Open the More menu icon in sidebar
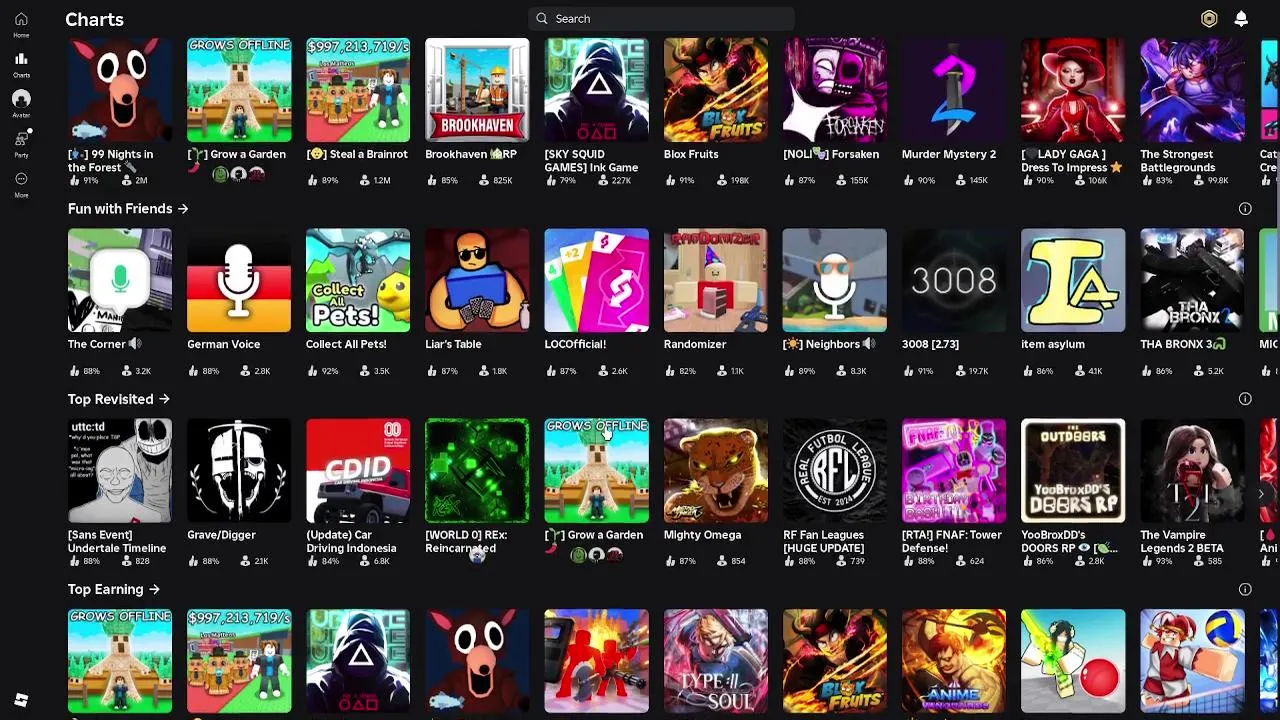Viewport: 1280px width, 720px height. tap(21, 179)
